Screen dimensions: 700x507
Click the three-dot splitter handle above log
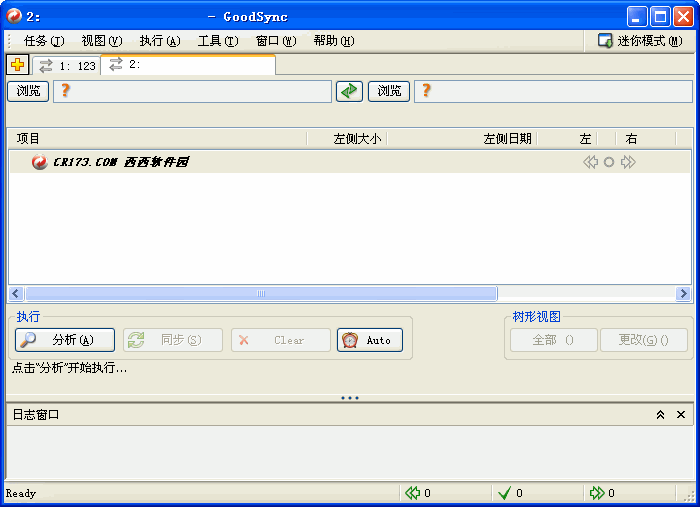349,398
